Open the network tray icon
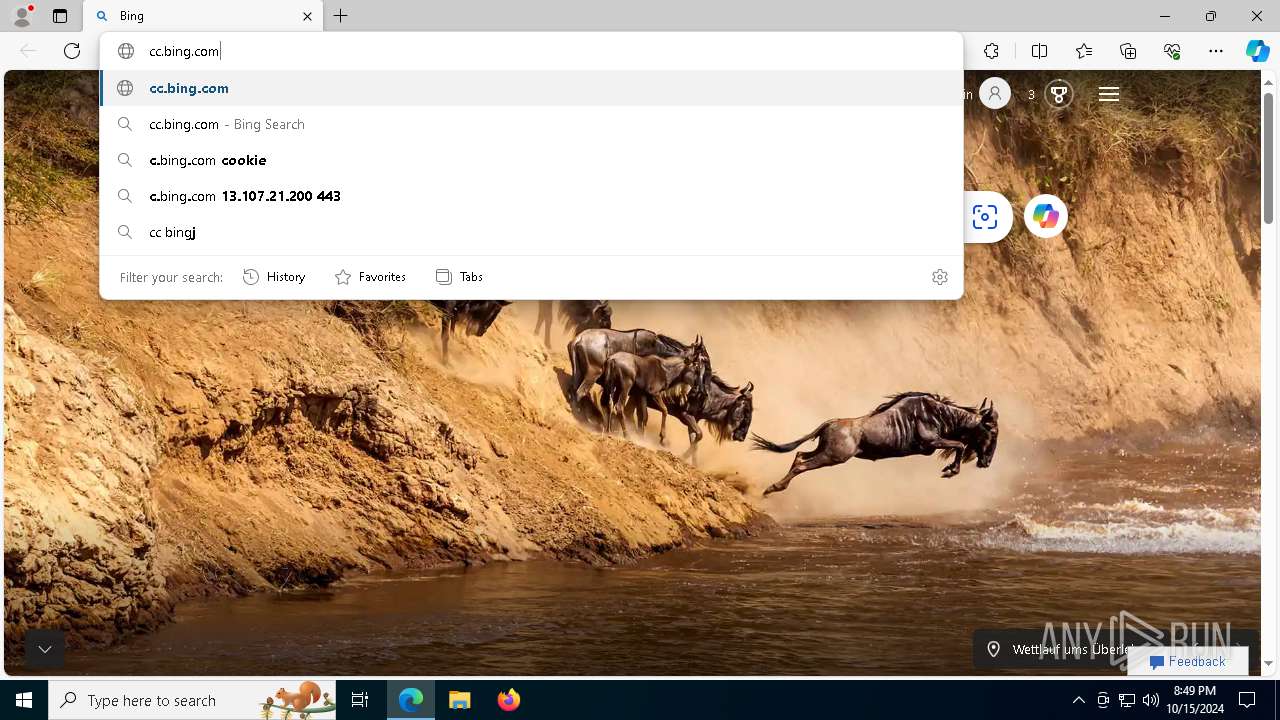Image resolution: width=1280 pixels, height=720 pixels. [x=1127, y=700]
